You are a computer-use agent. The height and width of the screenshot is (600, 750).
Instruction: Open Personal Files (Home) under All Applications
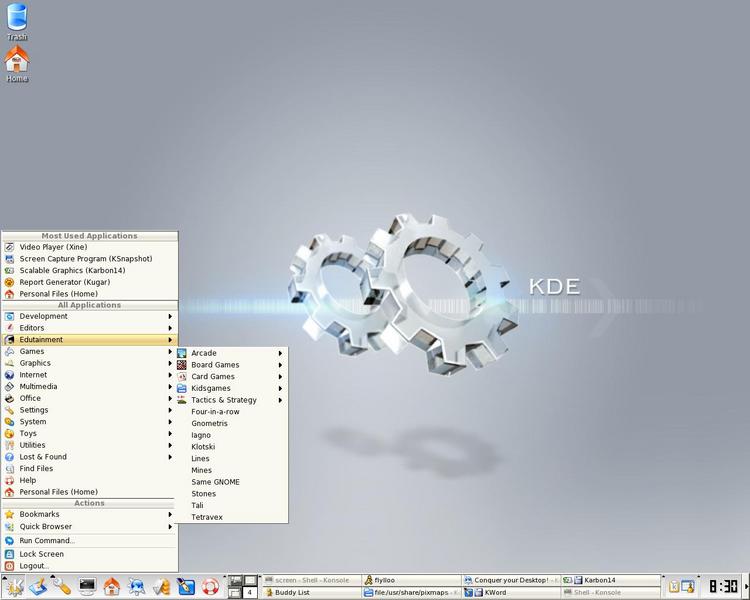pos(89,492)
